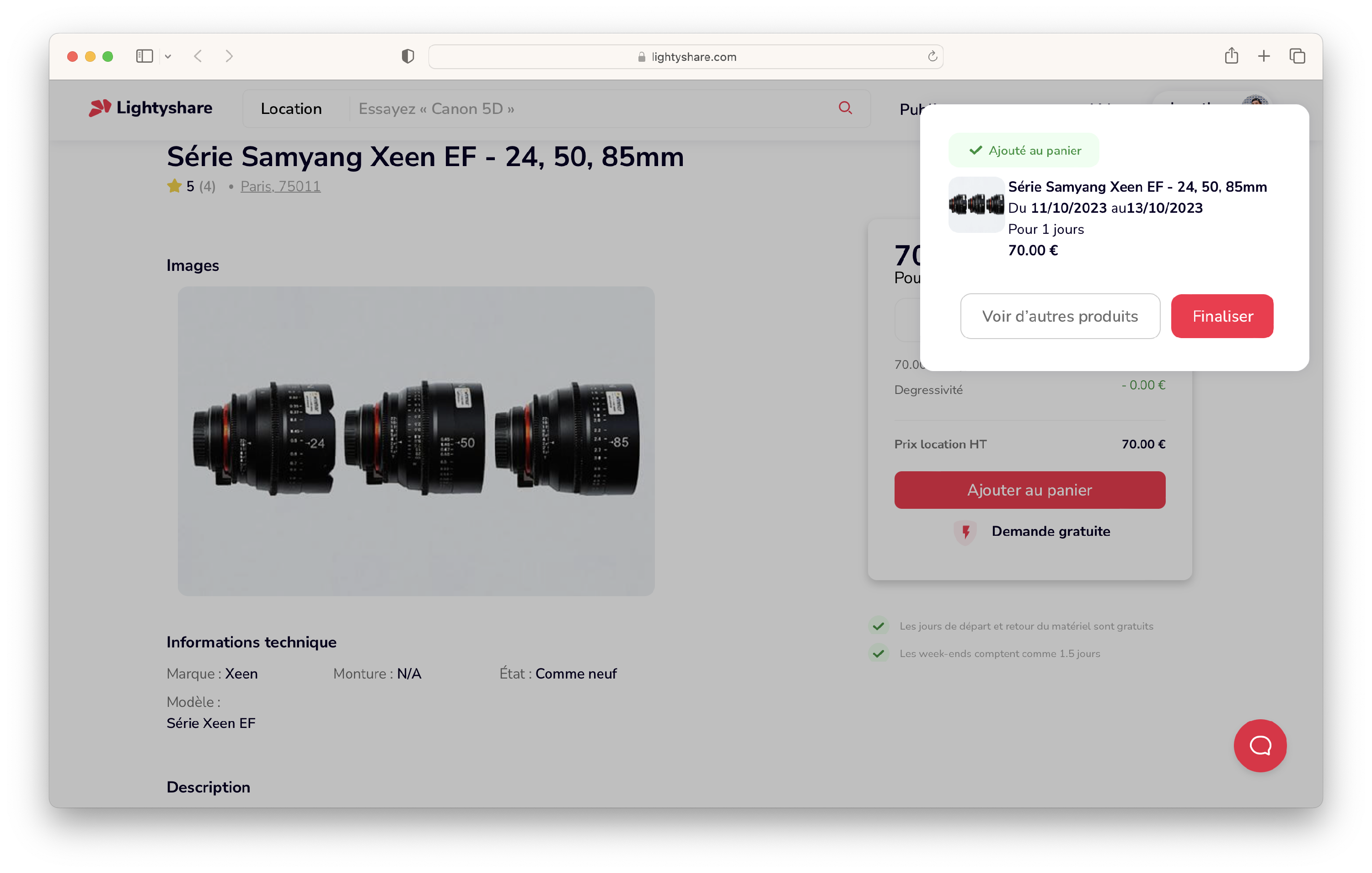
Task: Click the 70.00 € Prix location HT total
Action: [1143, 444]
